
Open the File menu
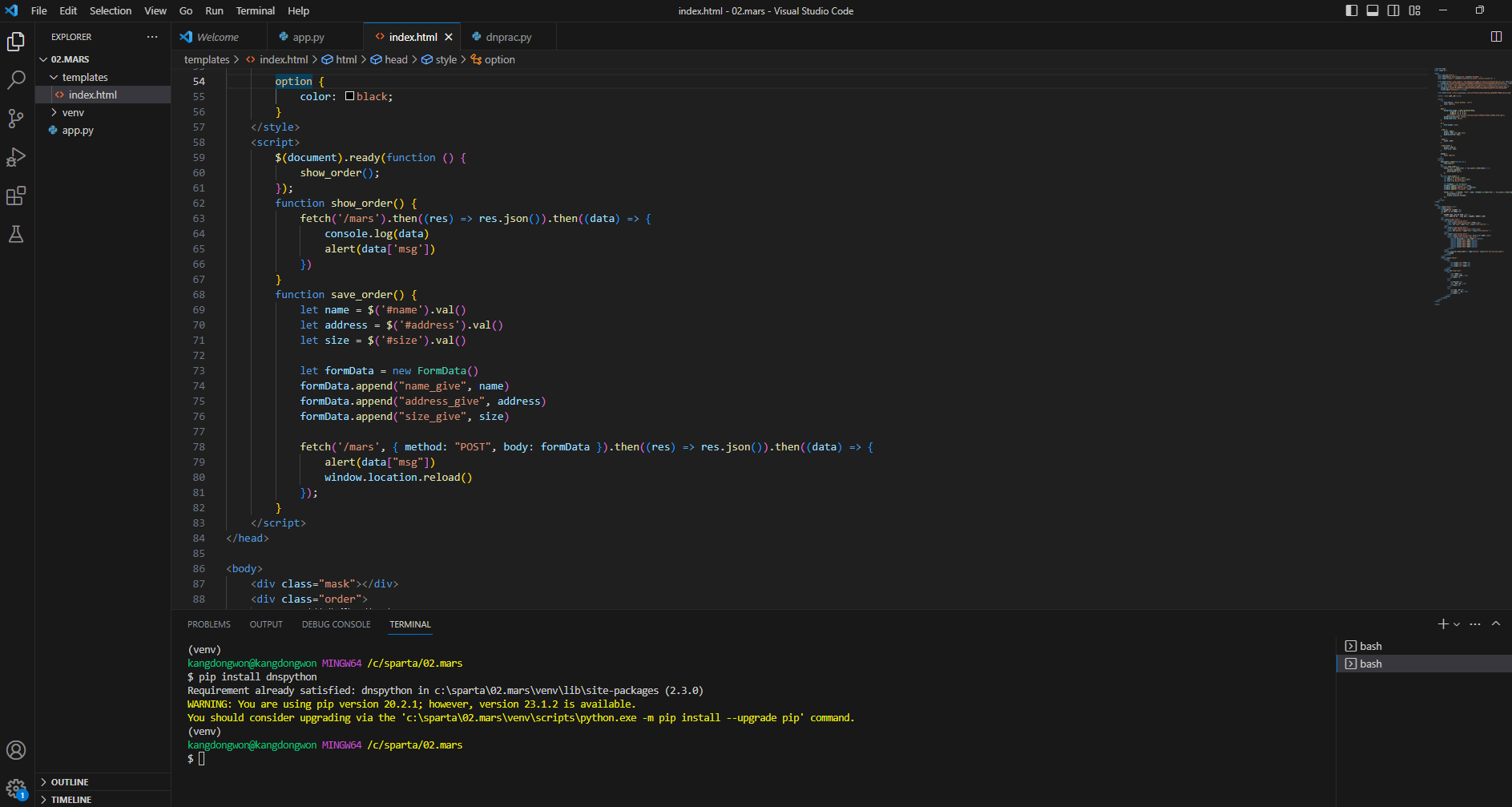38,10
